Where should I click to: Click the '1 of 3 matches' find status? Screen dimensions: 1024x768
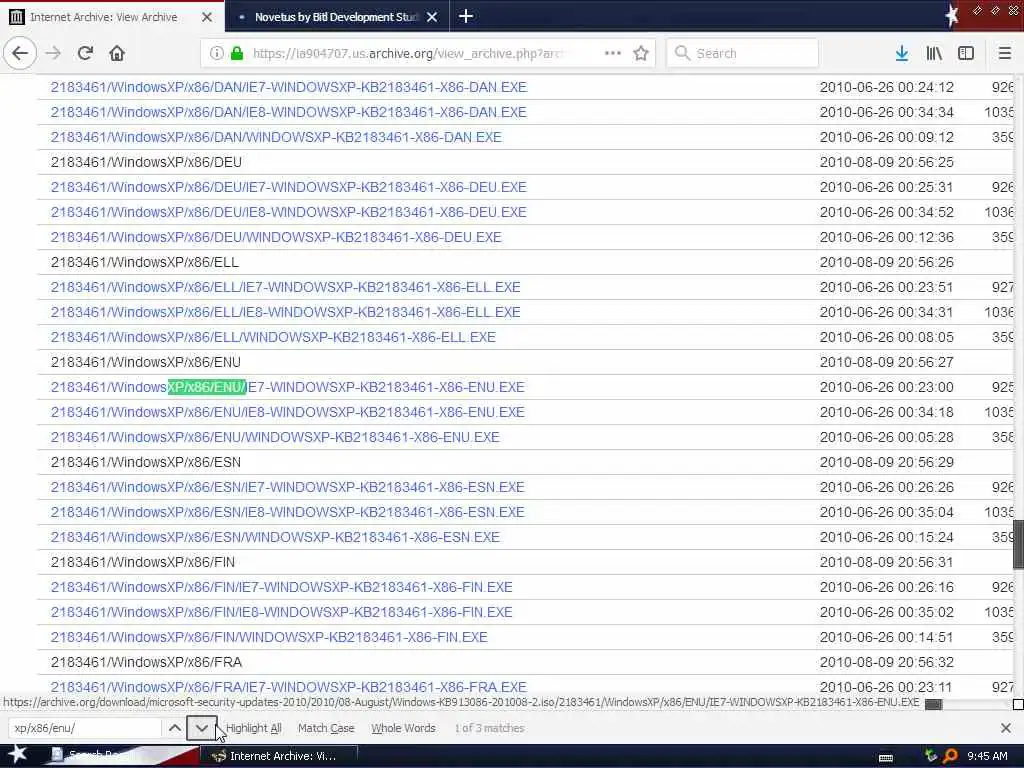[x=489, y=728]
